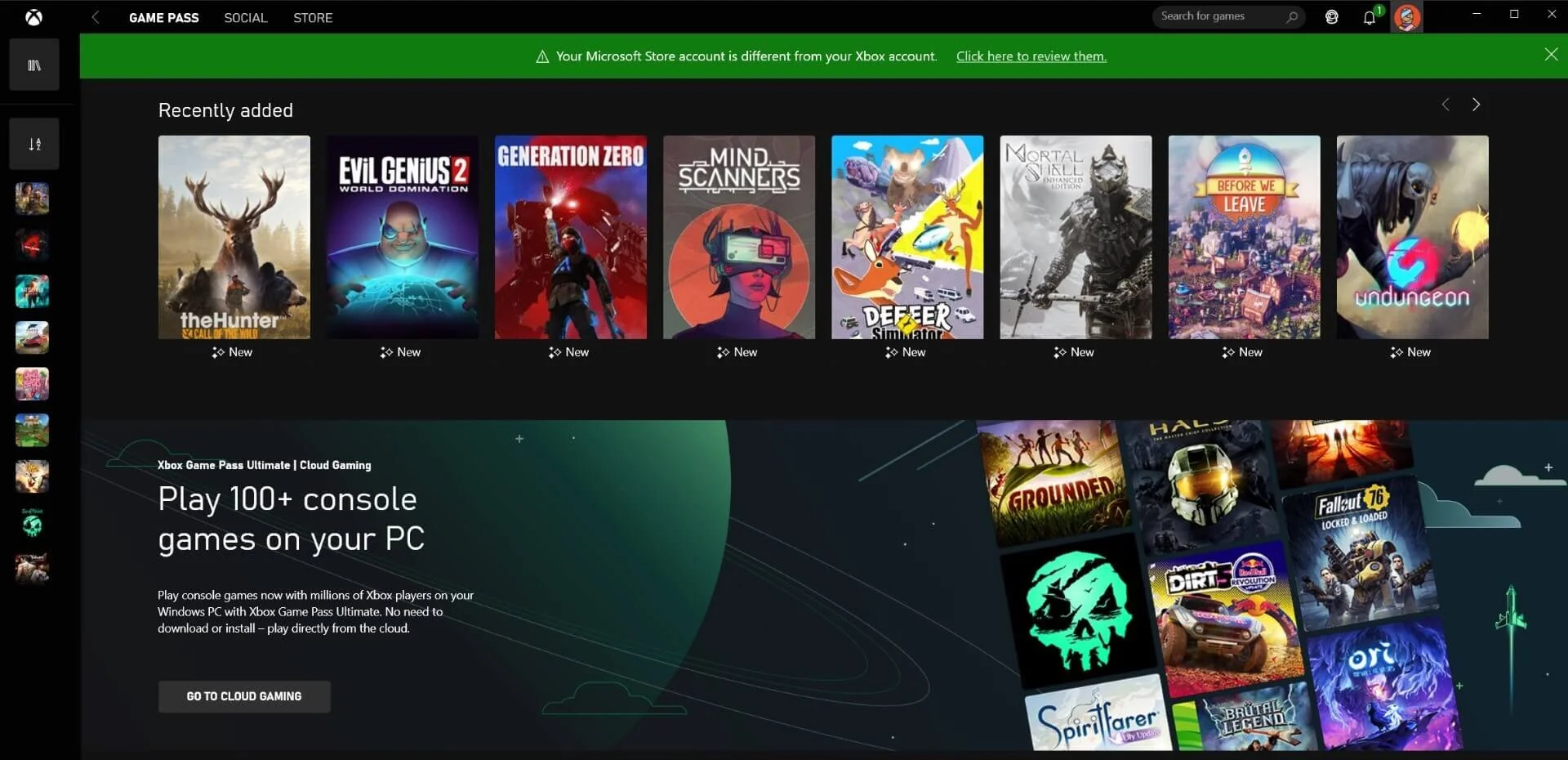The width and height of the screenshot is (1568, 760).
Task: Open My Library from the left sidebar
Action: coord(33,64)
